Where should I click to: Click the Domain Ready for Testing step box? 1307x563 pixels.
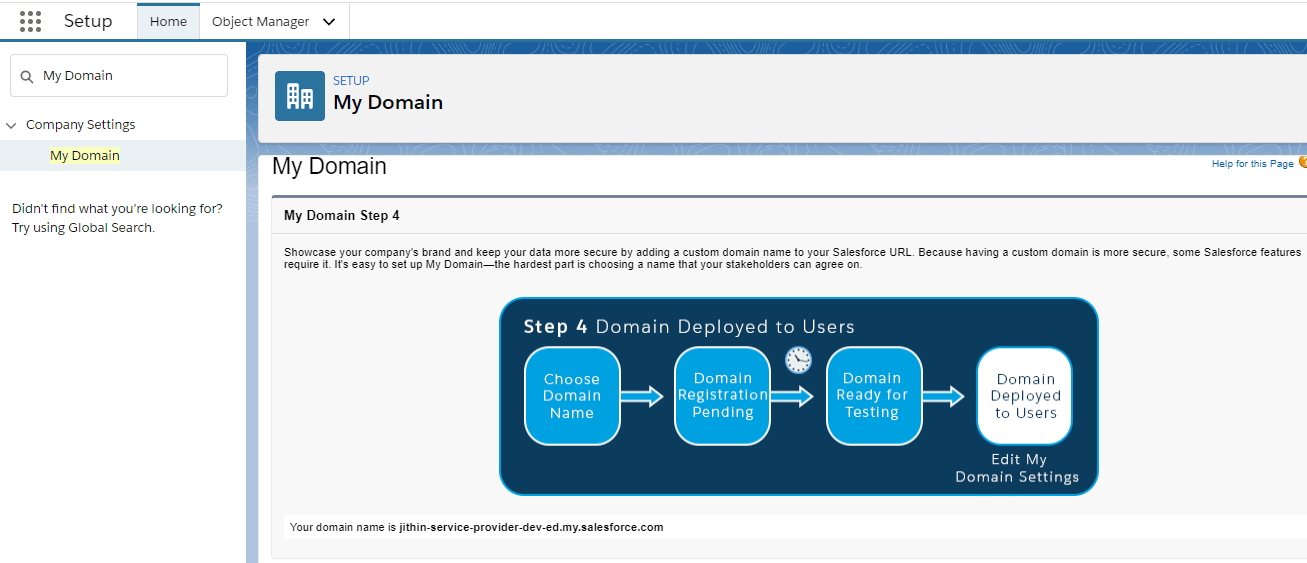(x=873, y=396)
